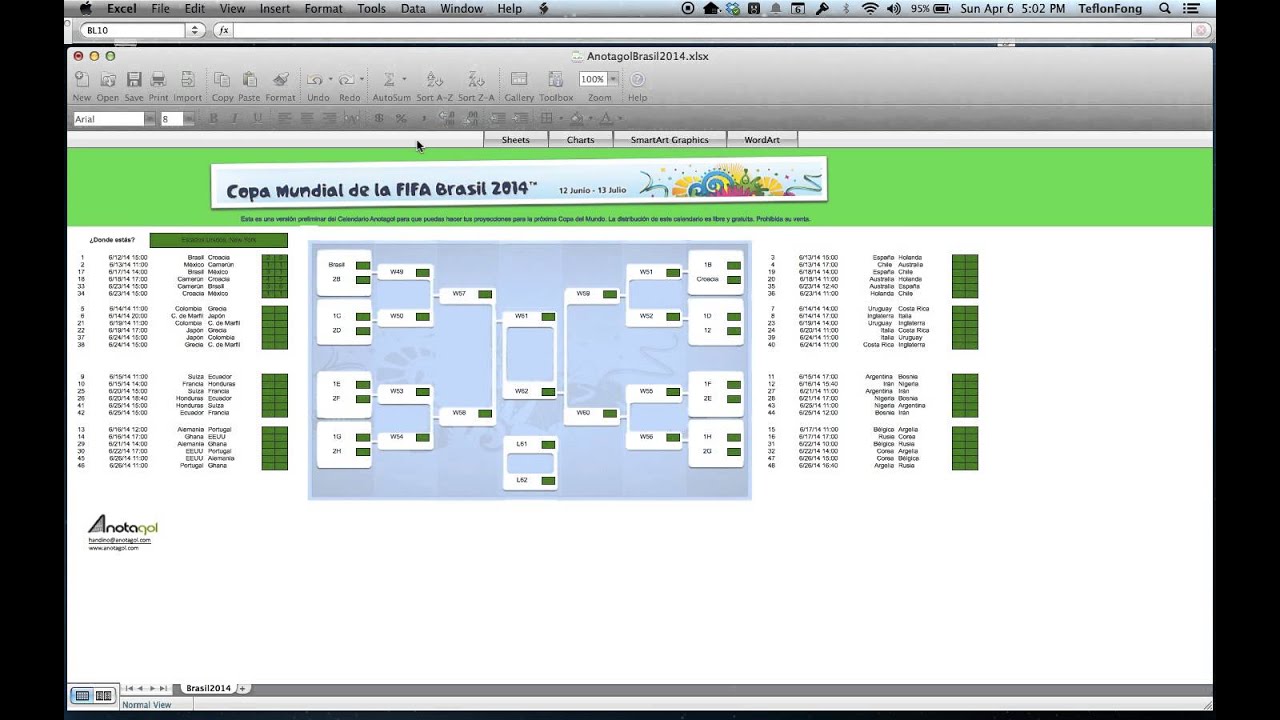The image size is (1280, 720).
Task: Click the align left icon
Action: pos(285,118)
